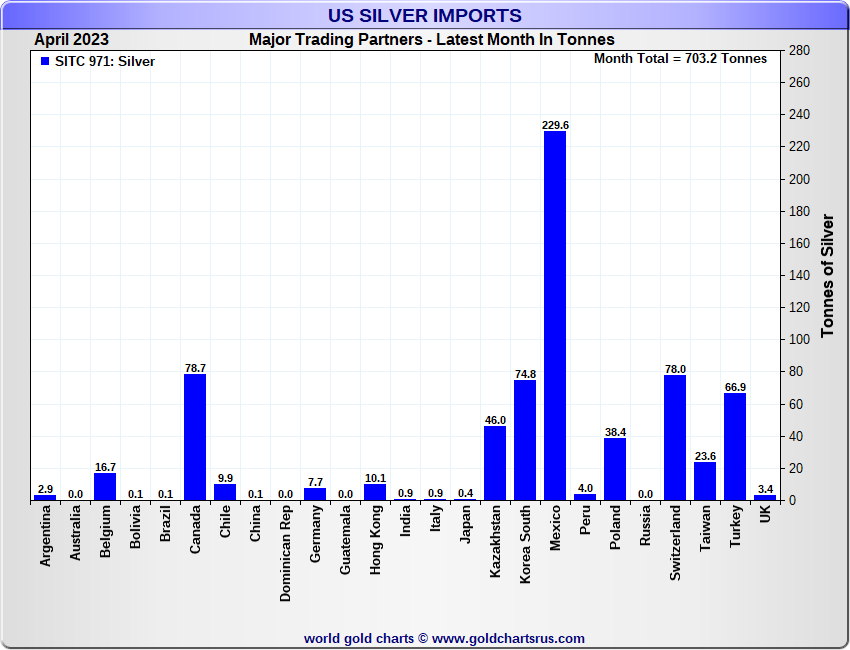Click the 100 value on the y-axis
Screen dimensions: 850x650
click(x=799, y=339)
